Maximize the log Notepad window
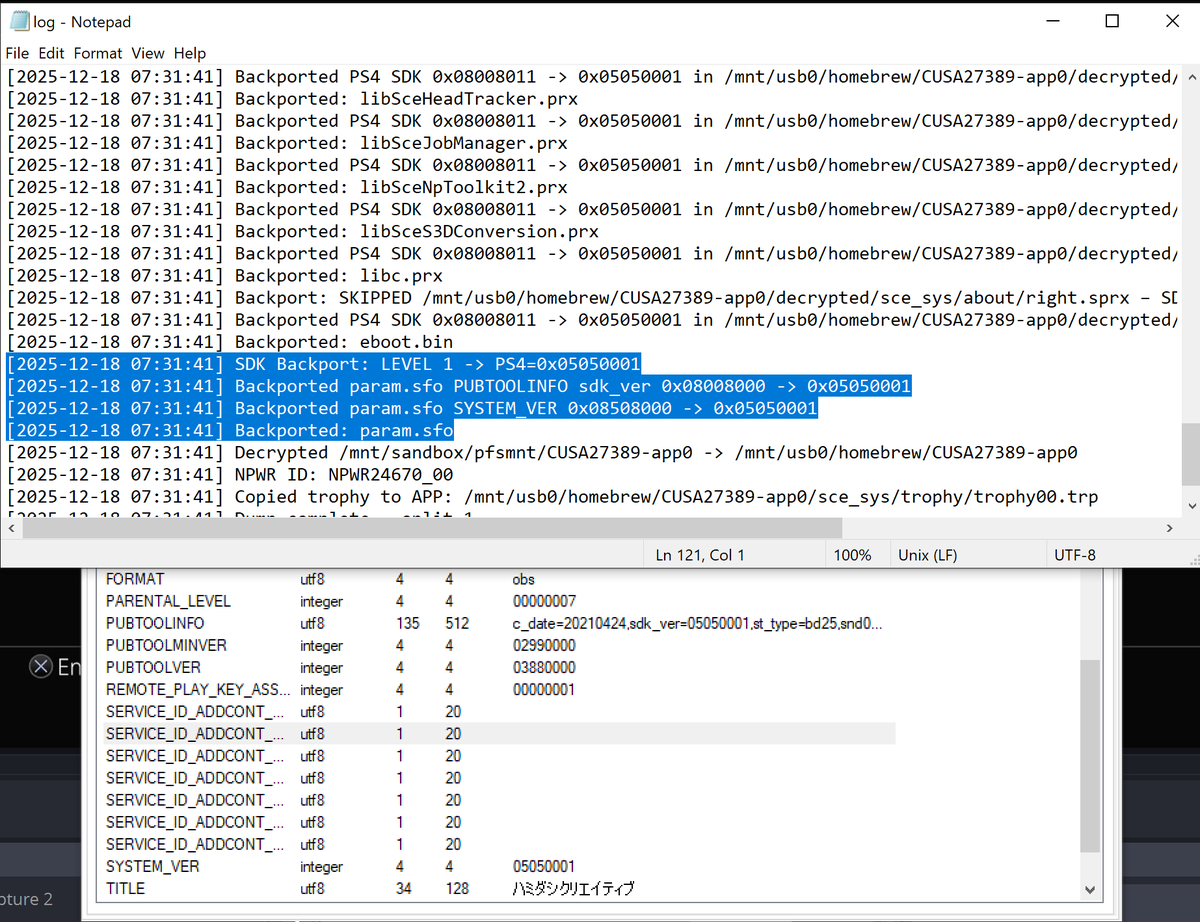Viewport: 1200px width, 922px height. coord(1112,21)
